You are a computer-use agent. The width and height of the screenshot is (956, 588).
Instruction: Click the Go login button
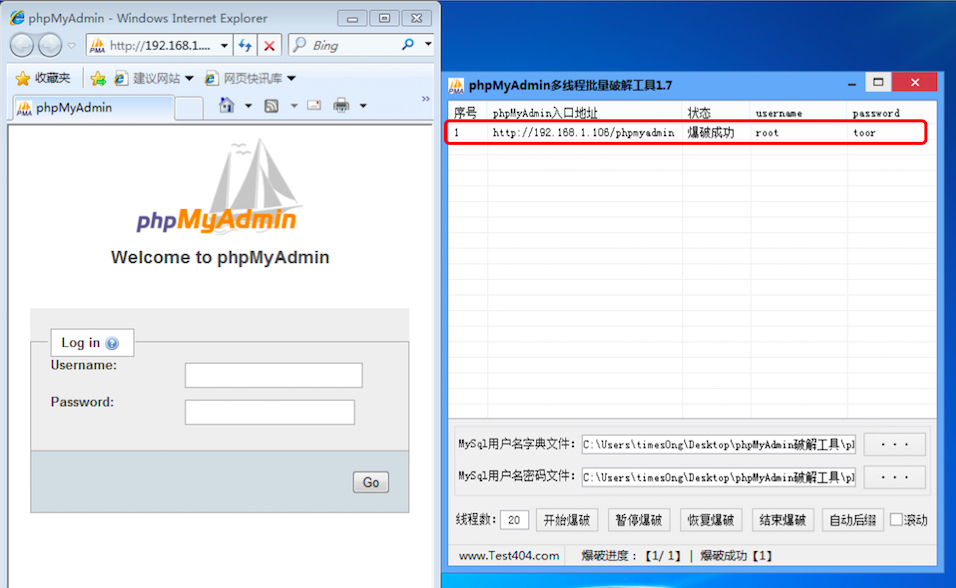click(x=371, y=482)
